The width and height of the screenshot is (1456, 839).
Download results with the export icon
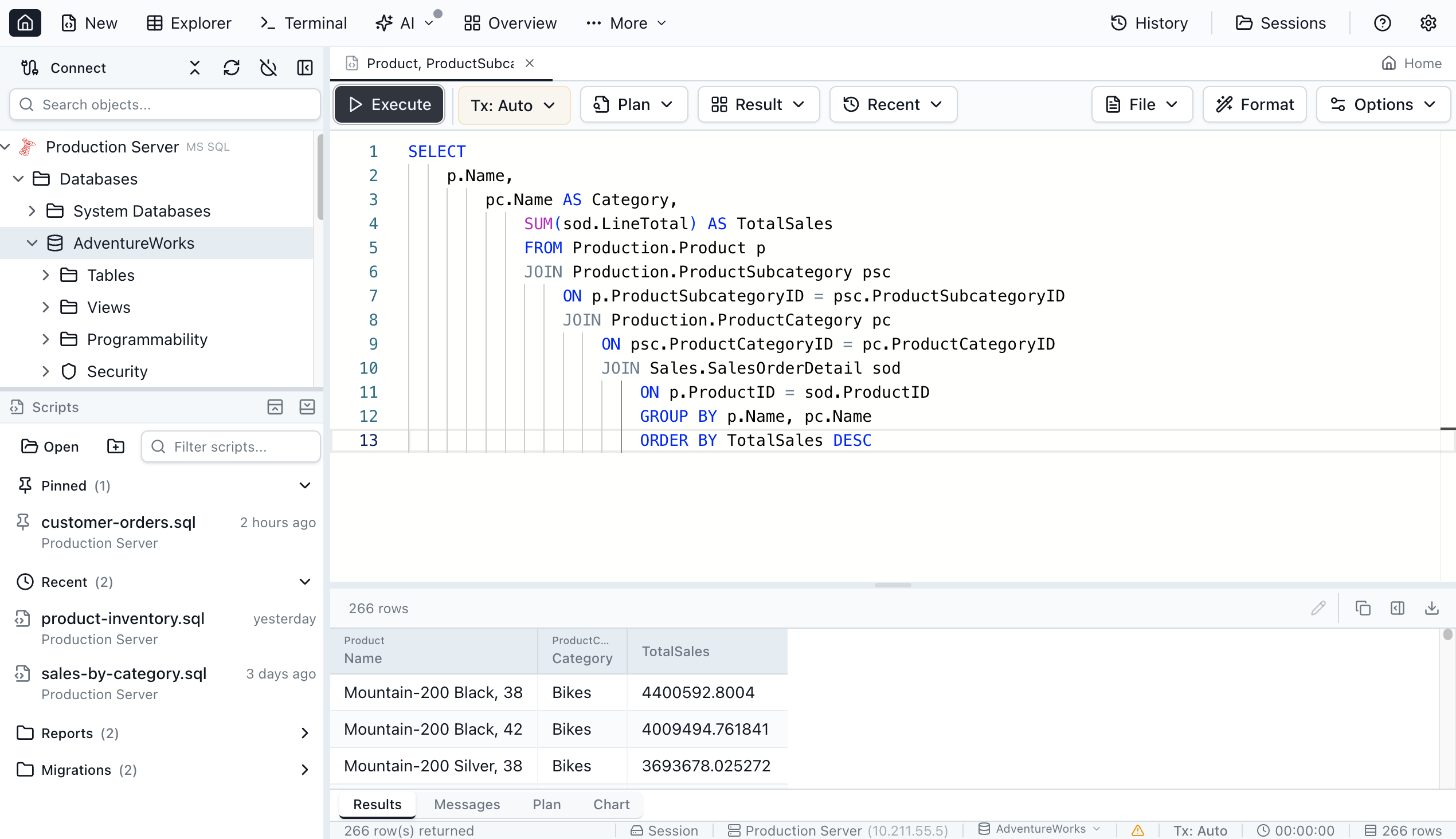(1432, 609)
